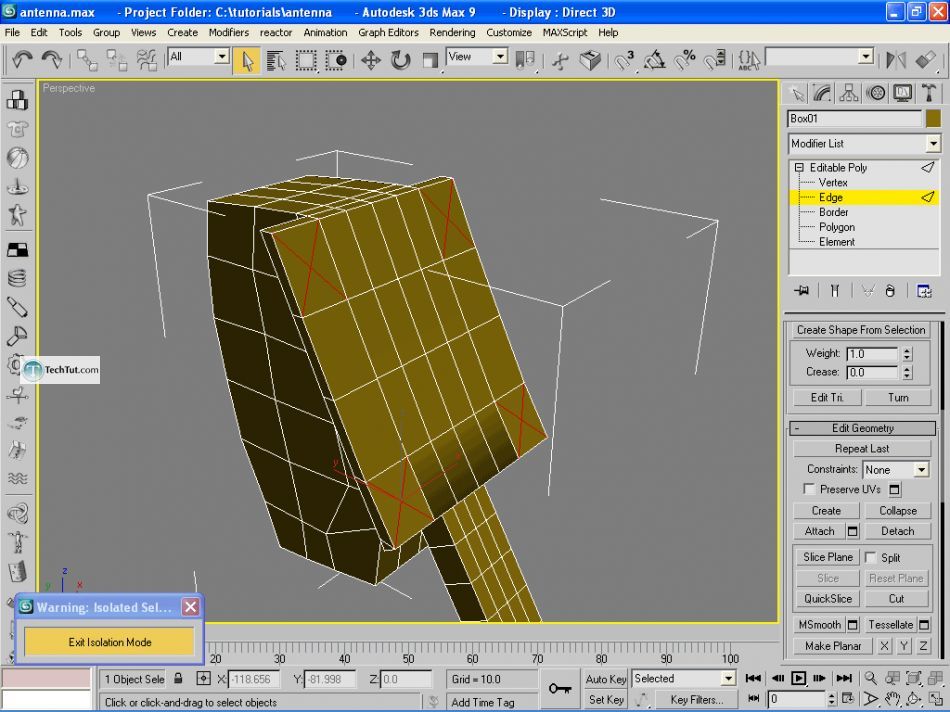This screenshot has width=950, height=712.
Task: Click the Play Animation button
Action: (798, 678)
